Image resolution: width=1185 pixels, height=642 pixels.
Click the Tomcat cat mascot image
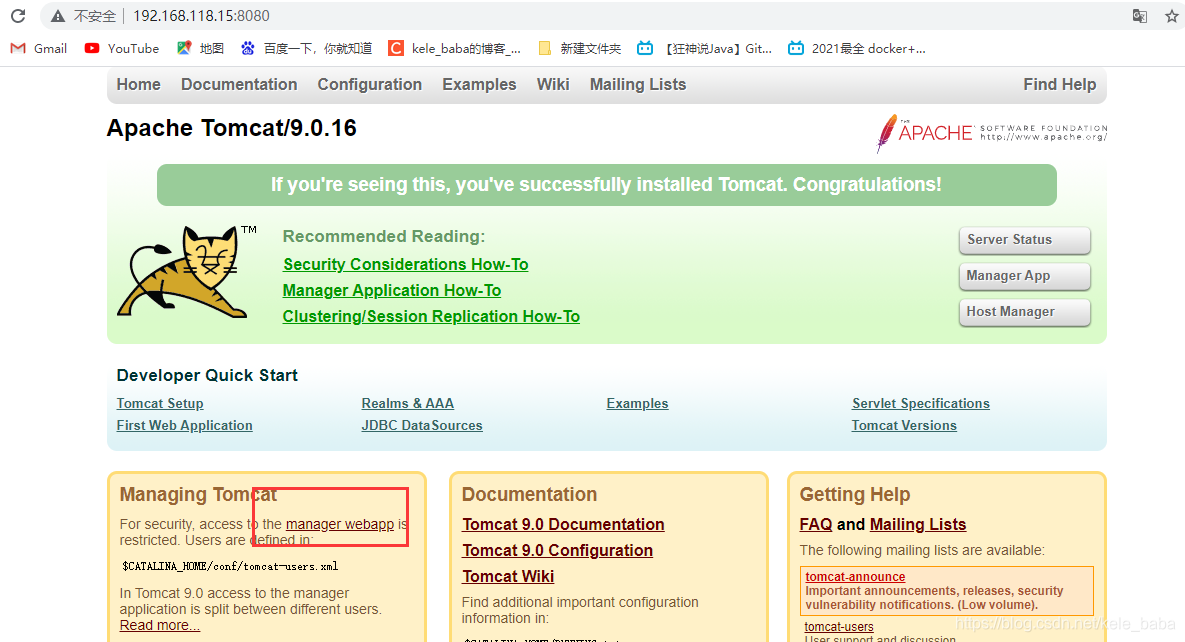coord(186,271)
